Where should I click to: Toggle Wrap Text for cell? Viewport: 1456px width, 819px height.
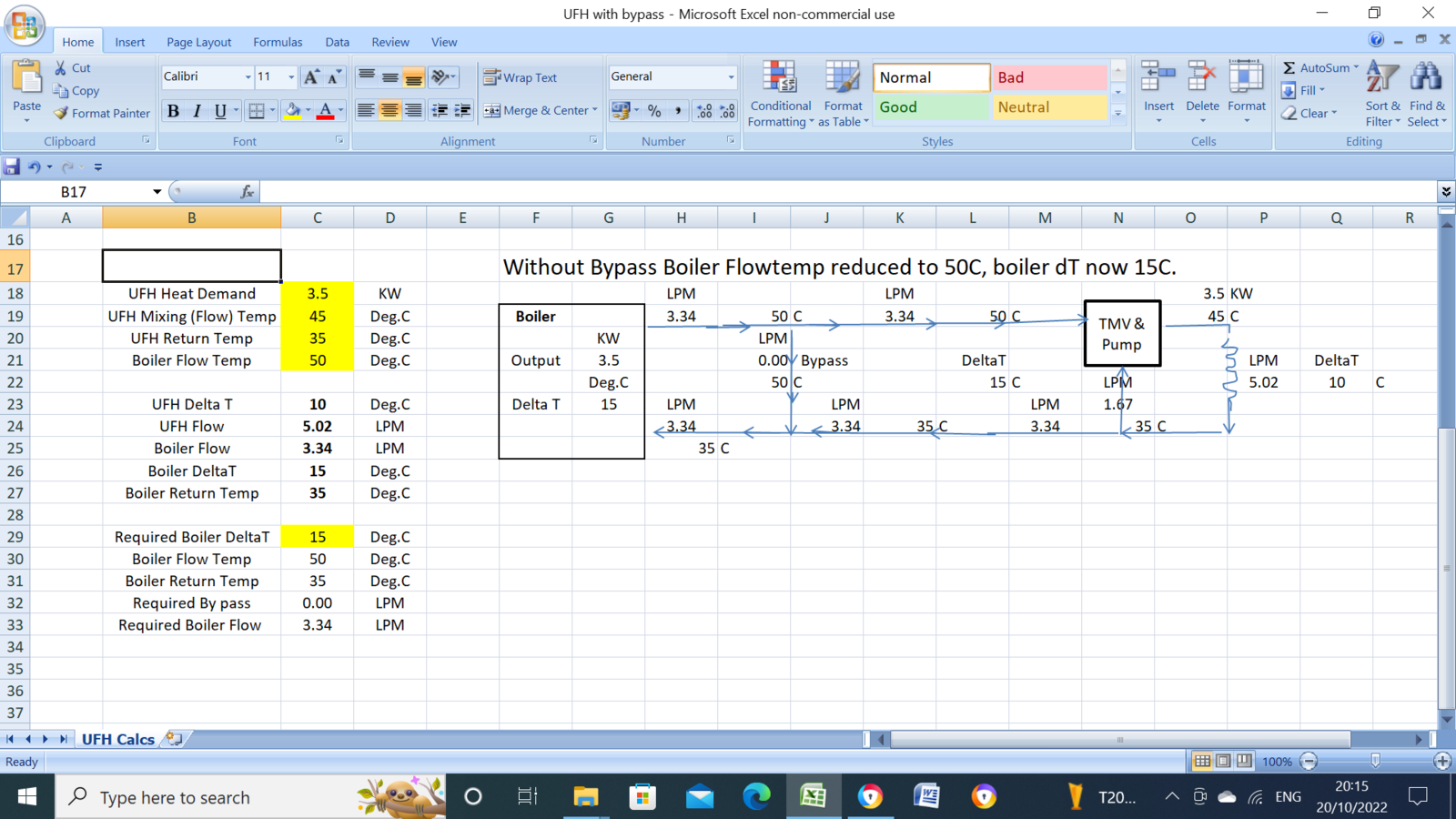click(x=521, y=78)
